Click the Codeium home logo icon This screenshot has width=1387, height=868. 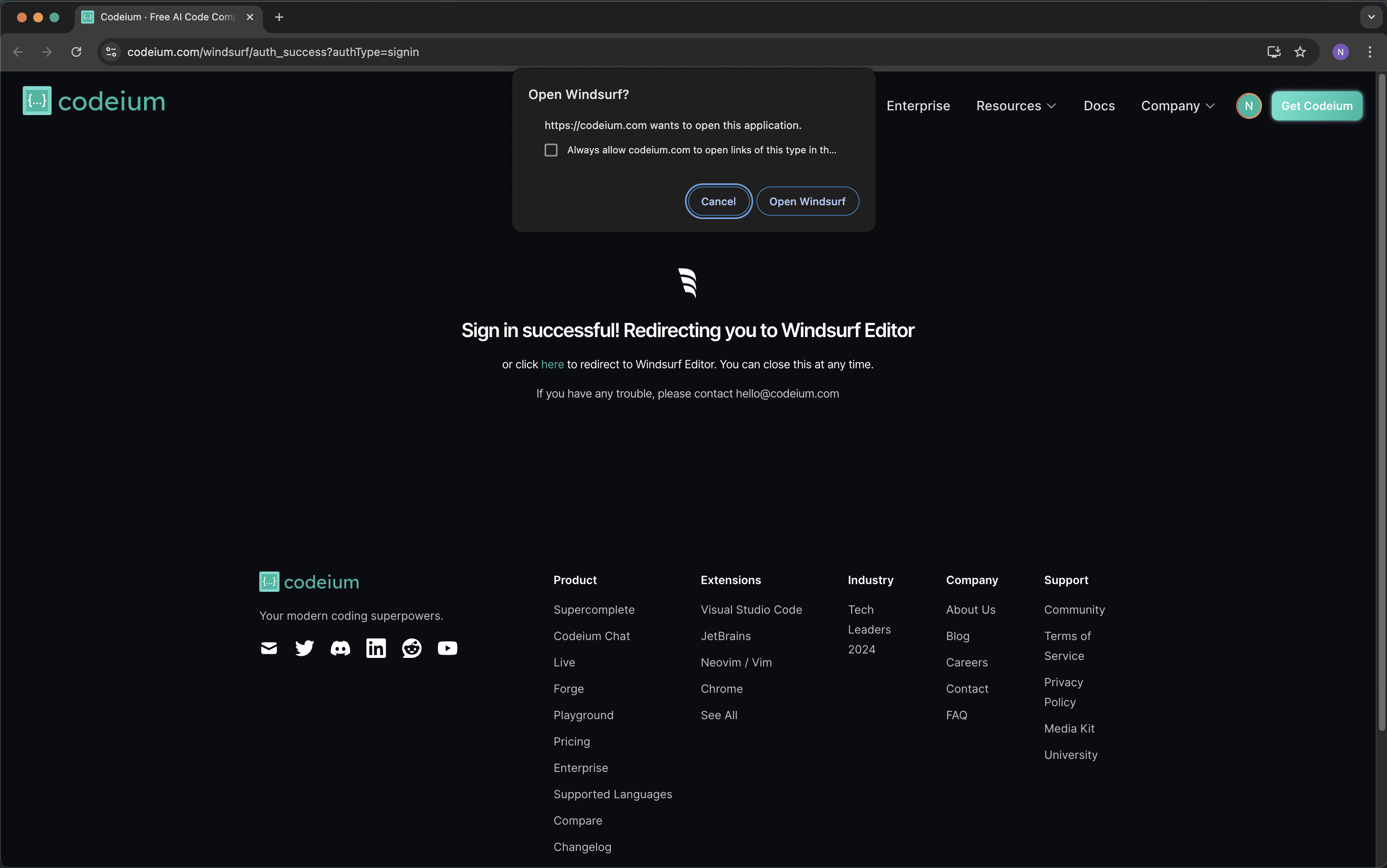click(36, 101)
